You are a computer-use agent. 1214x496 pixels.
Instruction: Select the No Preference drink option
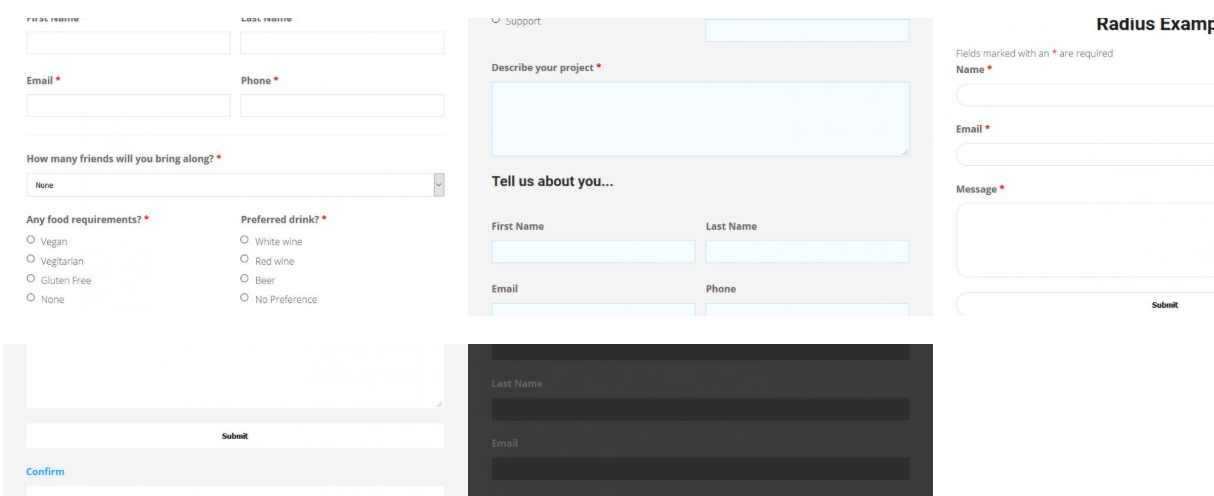245,298
